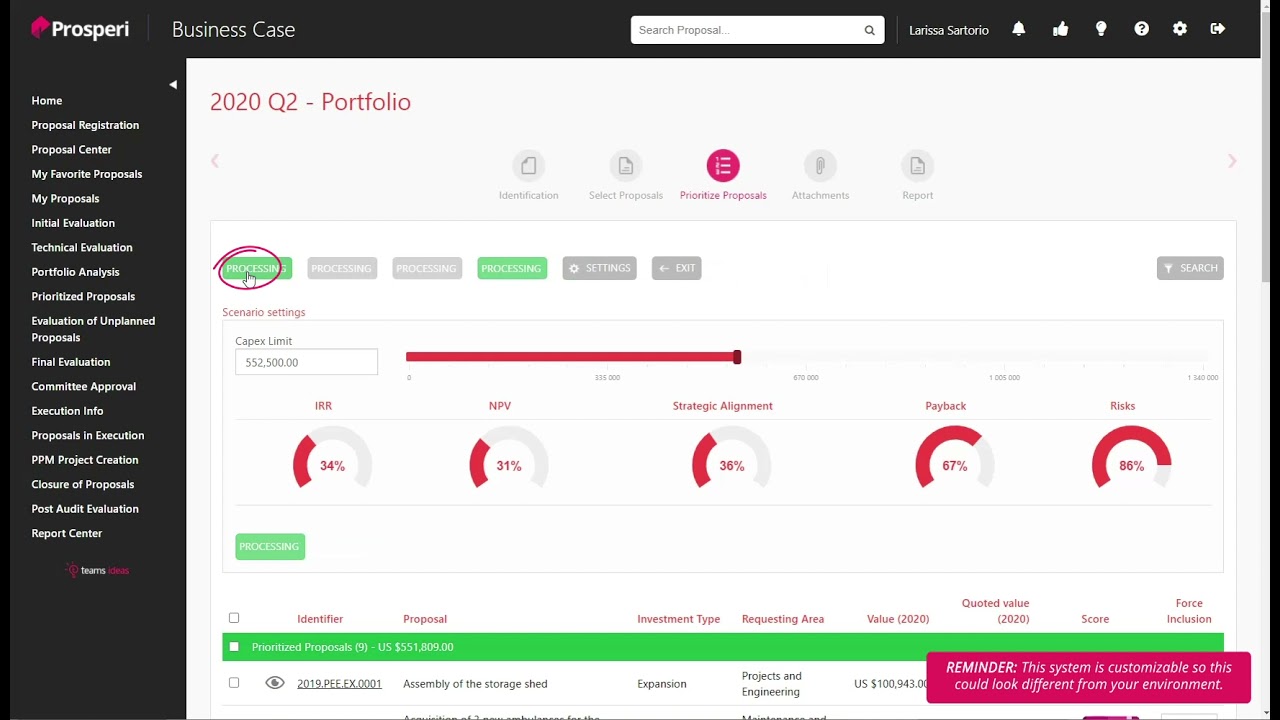1280x720 pixels.
Task: Open Home in sidebar
Action: (x=47, y=100)
